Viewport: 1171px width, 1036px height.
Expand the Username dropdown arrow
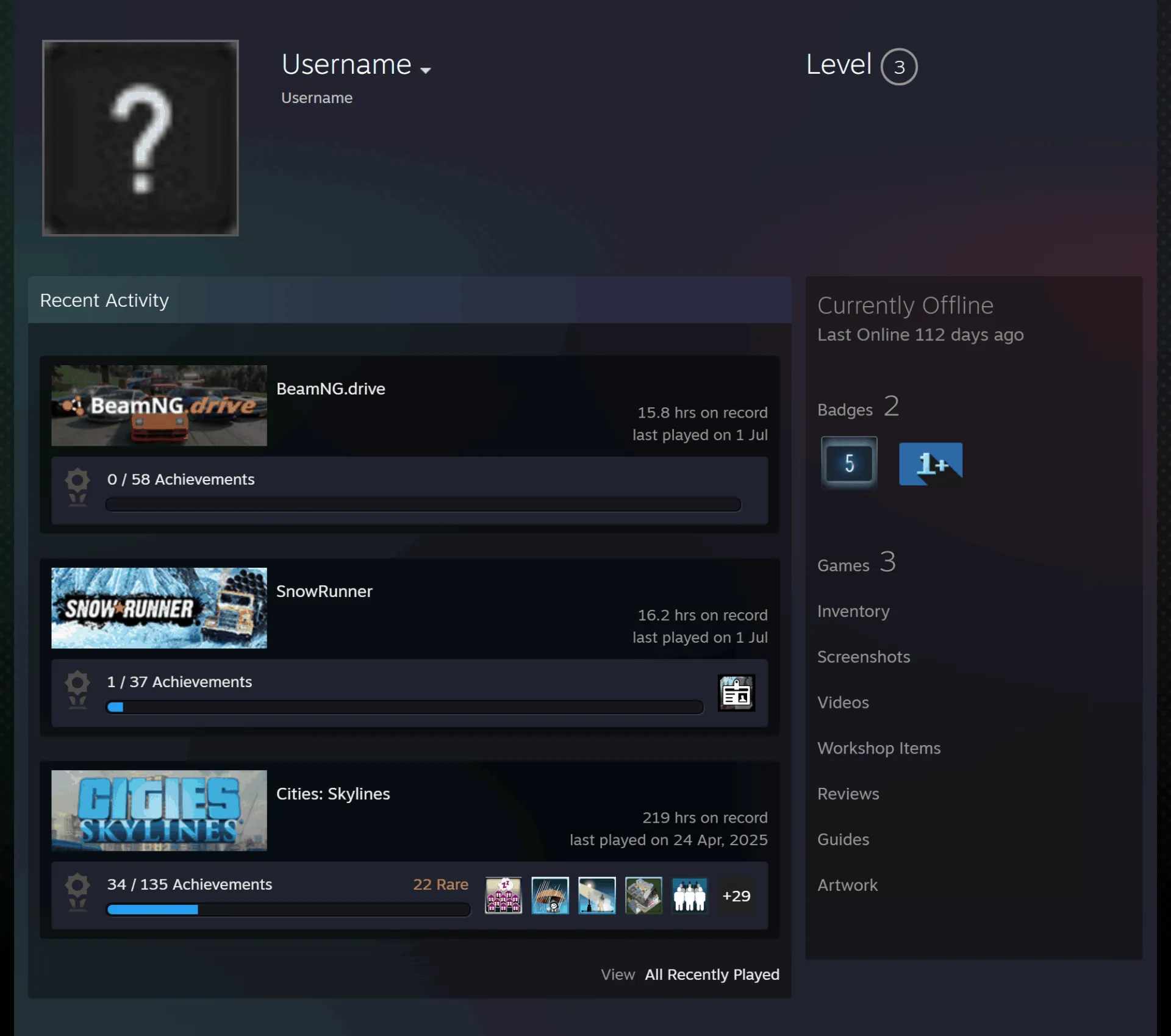click(426, 70)
